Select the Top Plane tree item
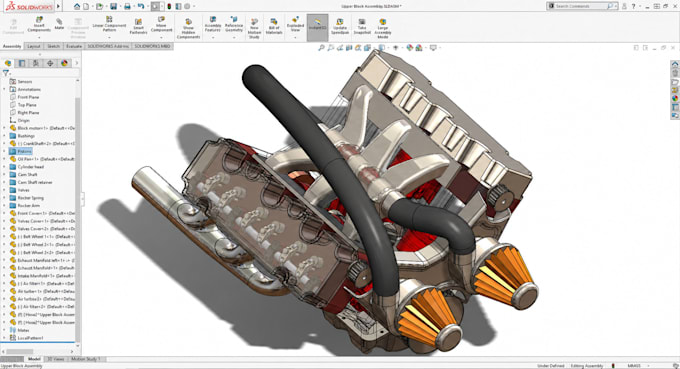 [27, 105]
